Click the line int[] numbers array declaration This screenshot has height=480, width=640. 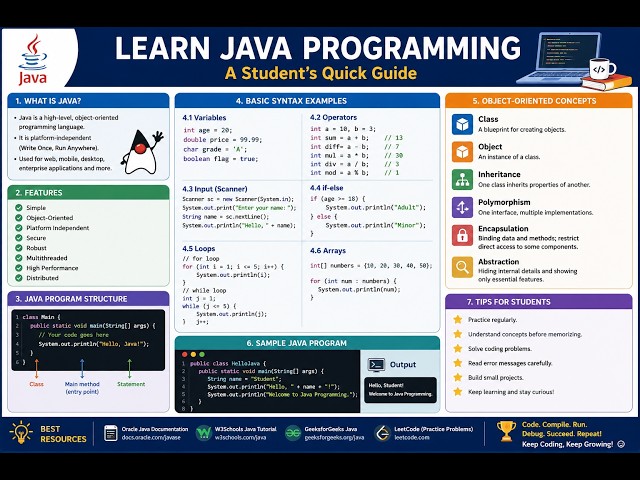[371, 266]
